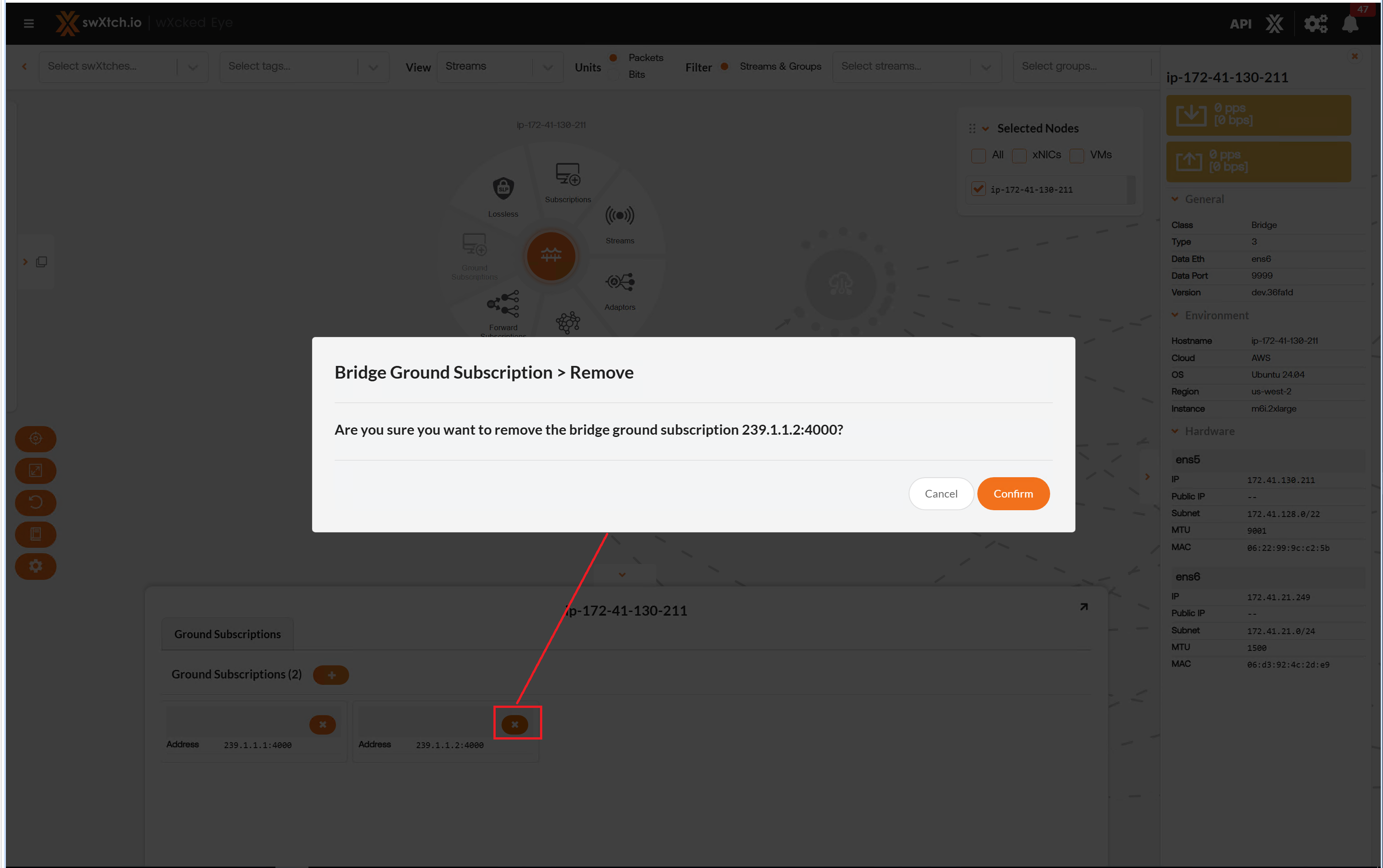Click the Confirm button in dialog
The width and height of the screenshot is (1383, 868).
coord(1013,493)
